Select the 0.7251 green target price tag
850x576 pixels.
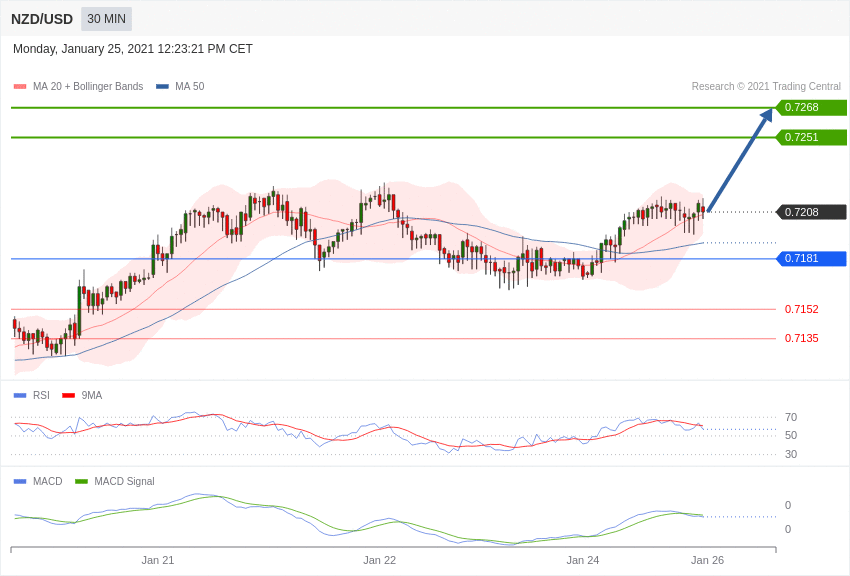coord(812,138)
